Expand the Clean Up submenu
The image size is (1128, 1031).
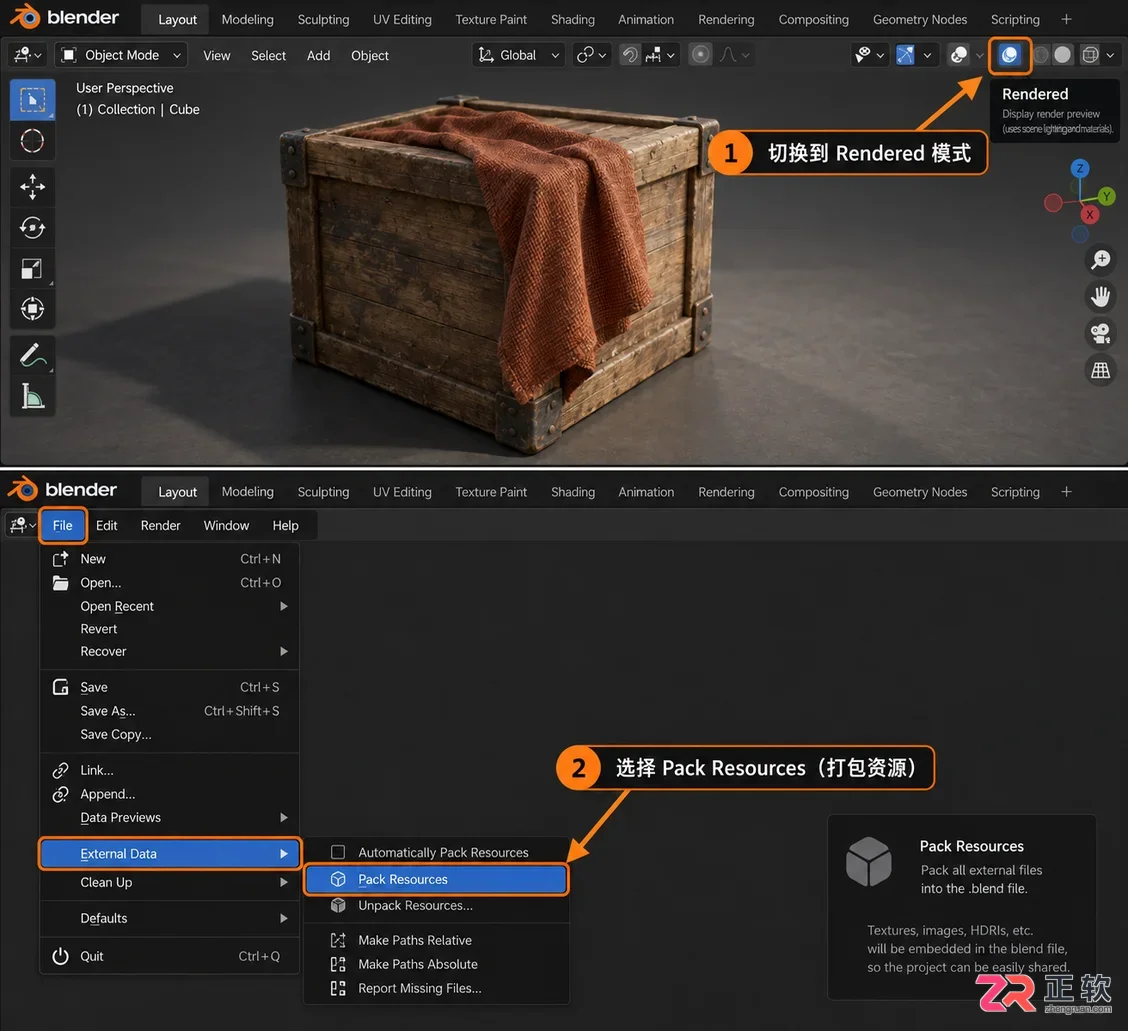click(x=170, y=882)
